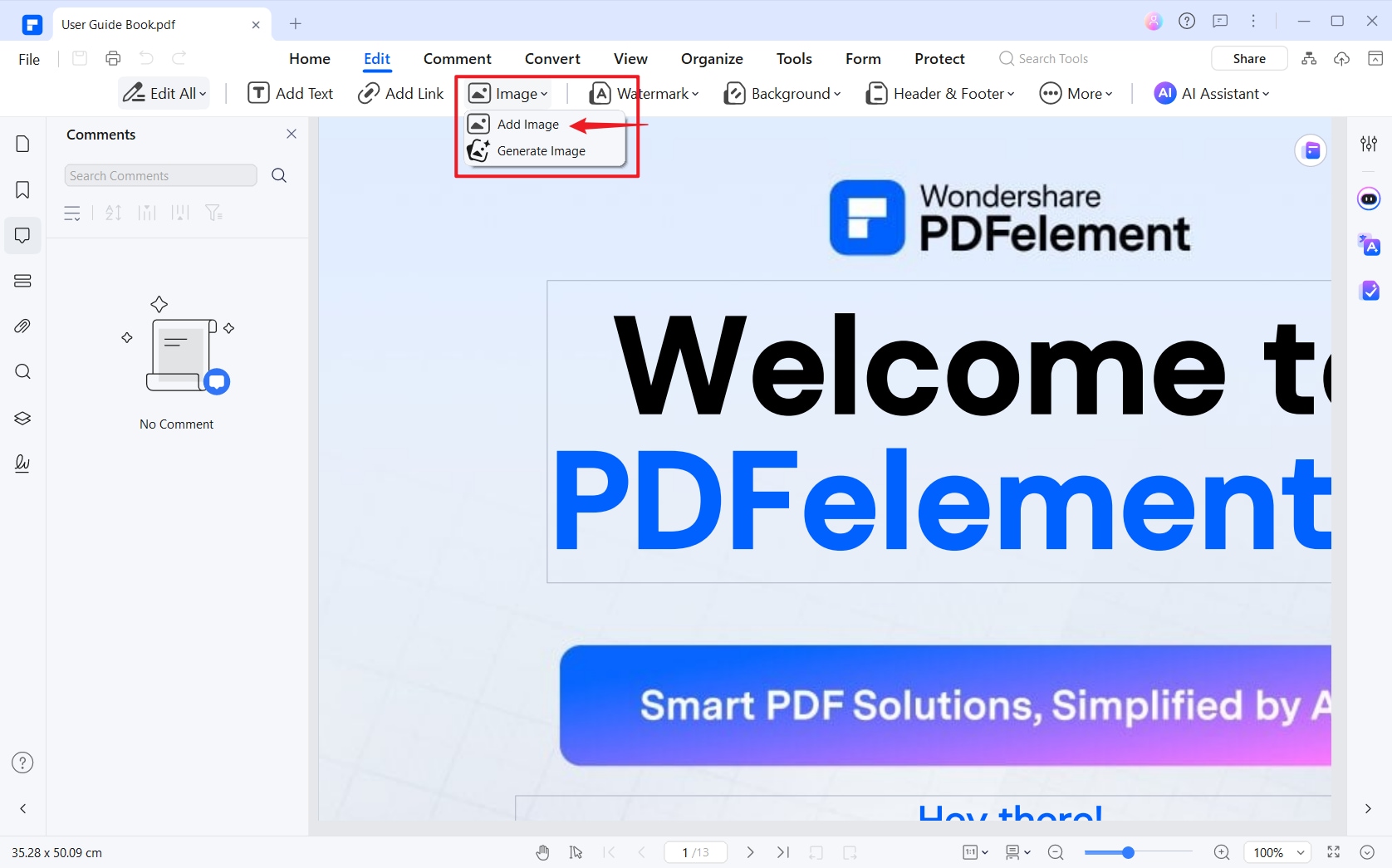The width and height of the screenshot is (1392, 868).
Task: Open the properties sliders icon on right
Action: click(x=1369, y=144)
